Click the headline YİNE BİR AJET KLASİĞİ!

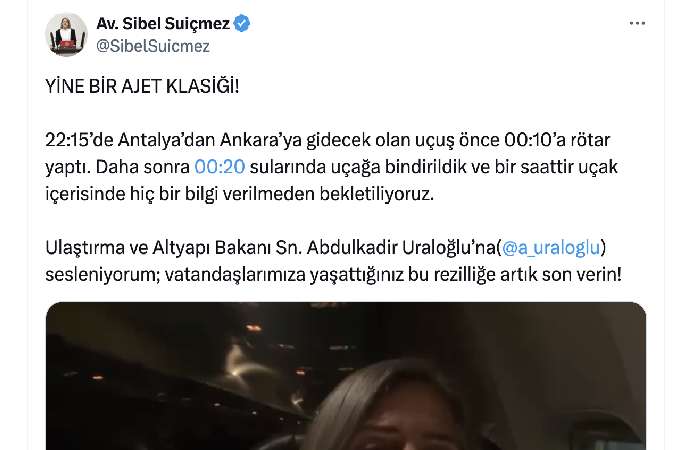(x=142, y=86)
